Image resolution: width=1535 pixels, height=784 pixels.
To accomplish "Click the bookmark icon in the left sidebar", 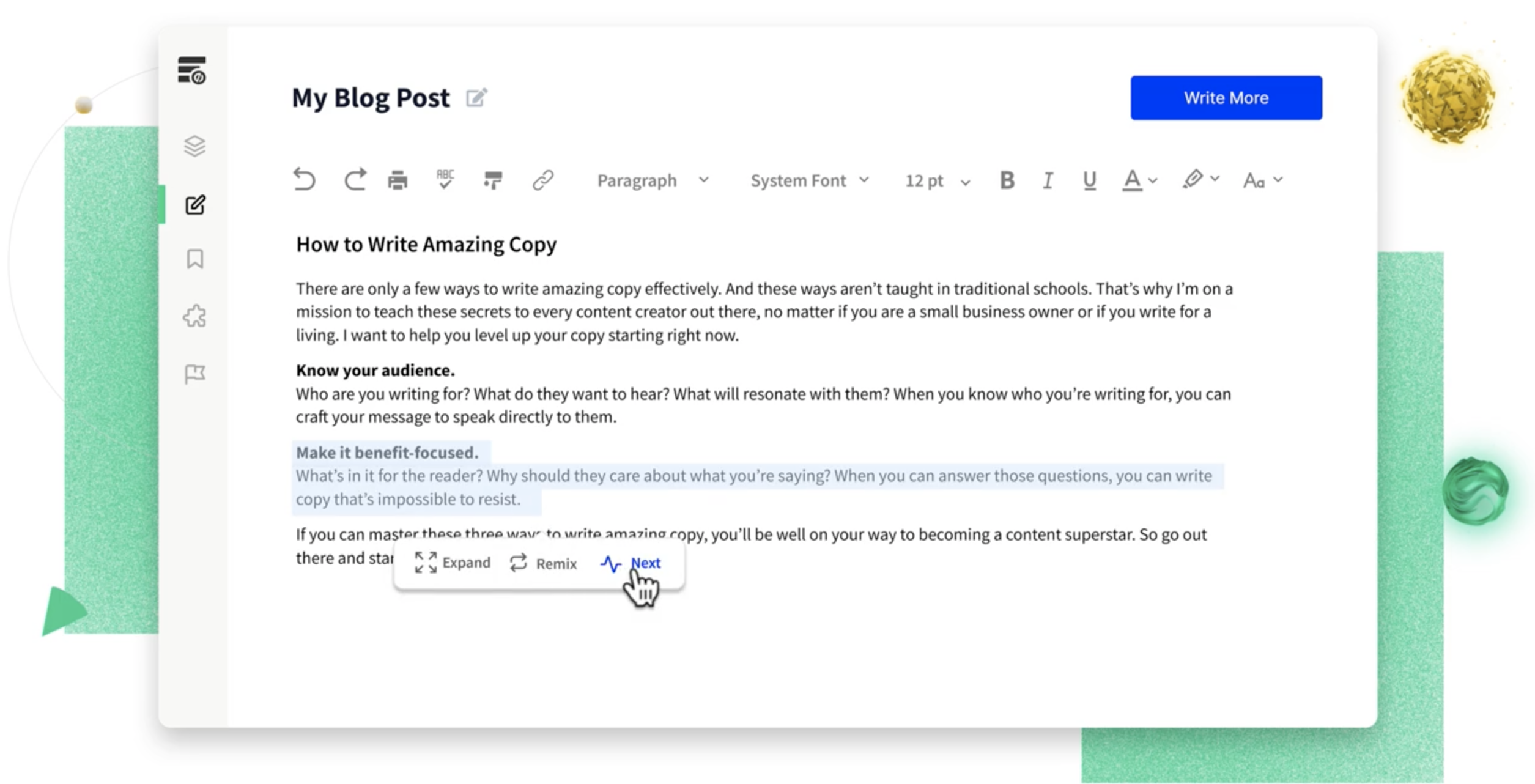I will (194, 259).
